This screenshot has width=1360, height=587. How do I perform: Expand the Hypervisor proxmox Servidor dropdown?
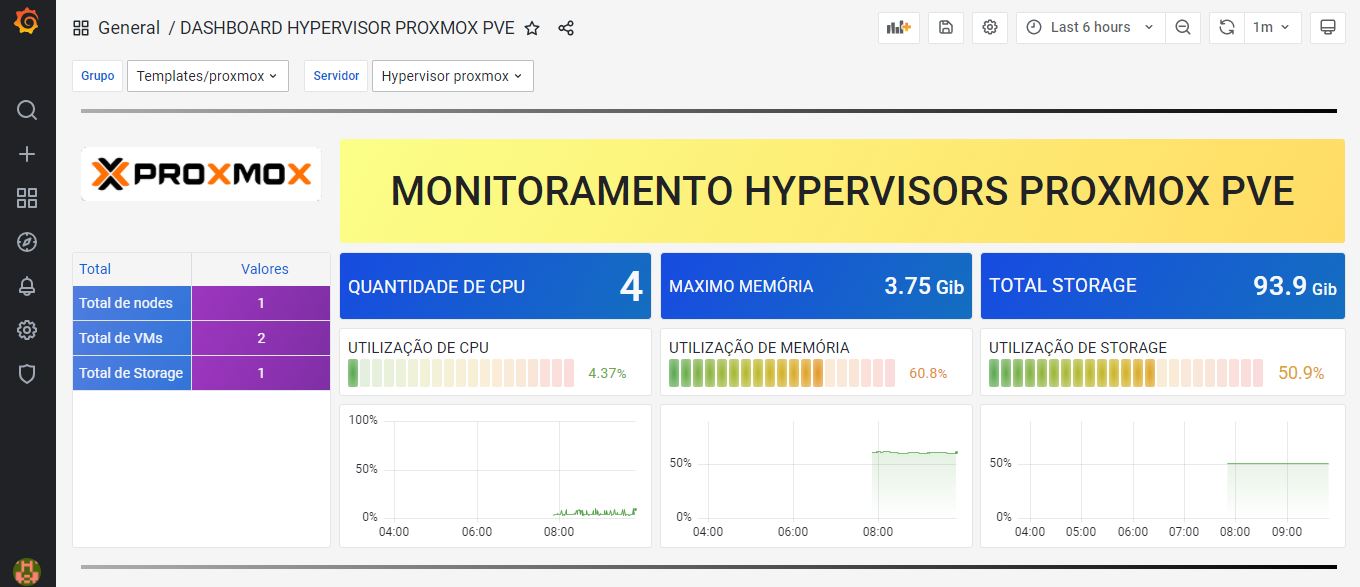[452, 76]
